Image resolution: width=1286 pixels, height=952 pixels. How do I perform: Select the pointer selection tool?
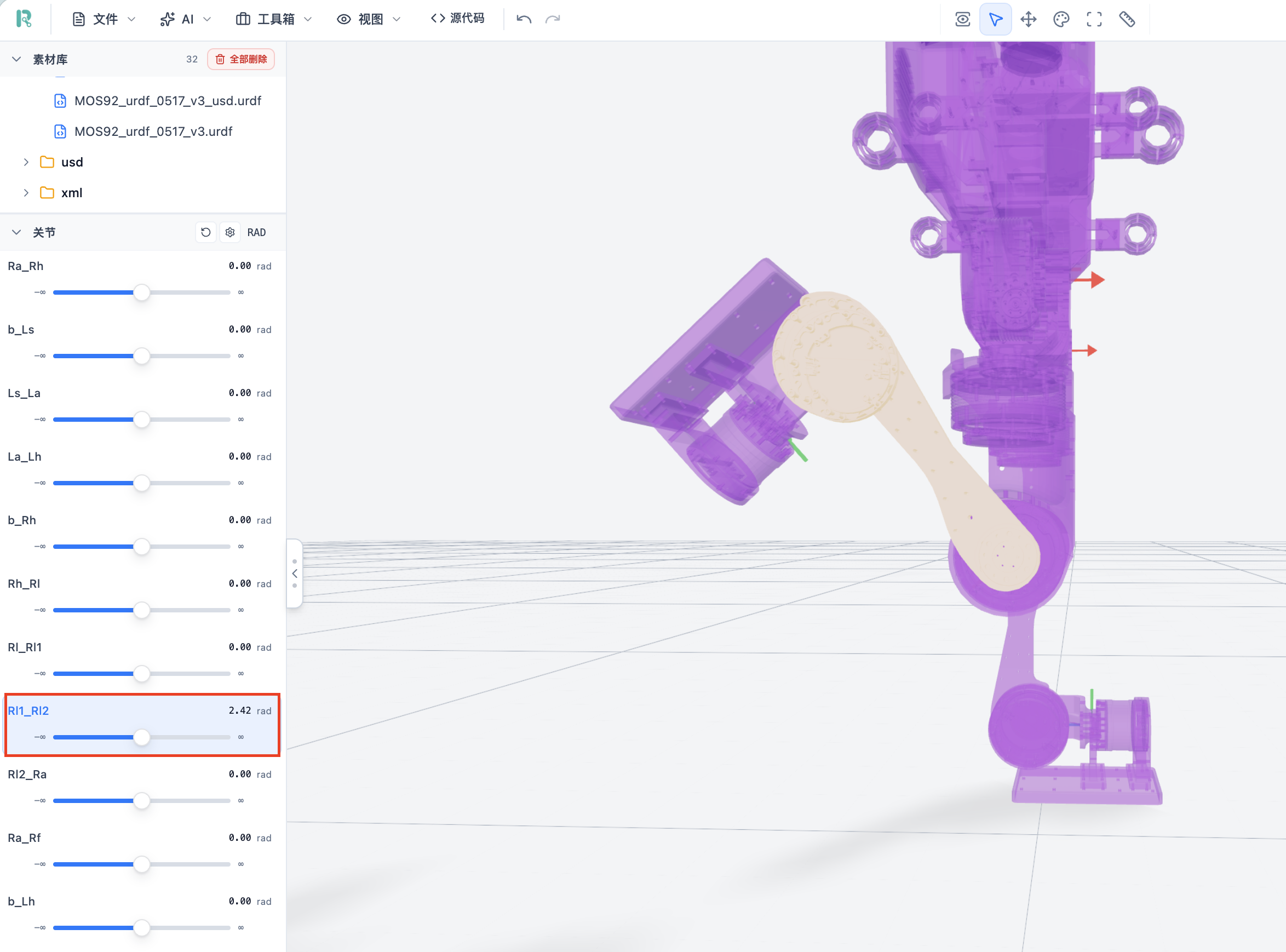point(995,19)
